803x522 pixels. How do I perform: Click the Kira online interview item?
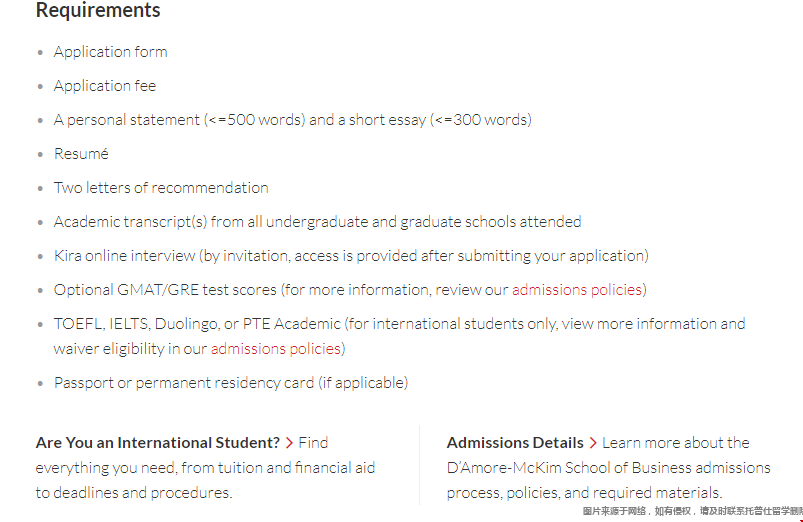[351, 256]
